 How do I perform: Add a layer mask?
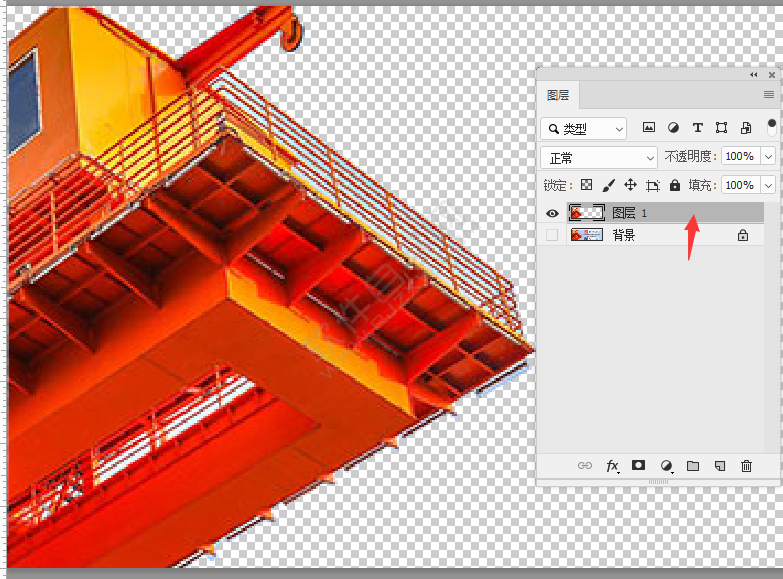pos(638,465)
